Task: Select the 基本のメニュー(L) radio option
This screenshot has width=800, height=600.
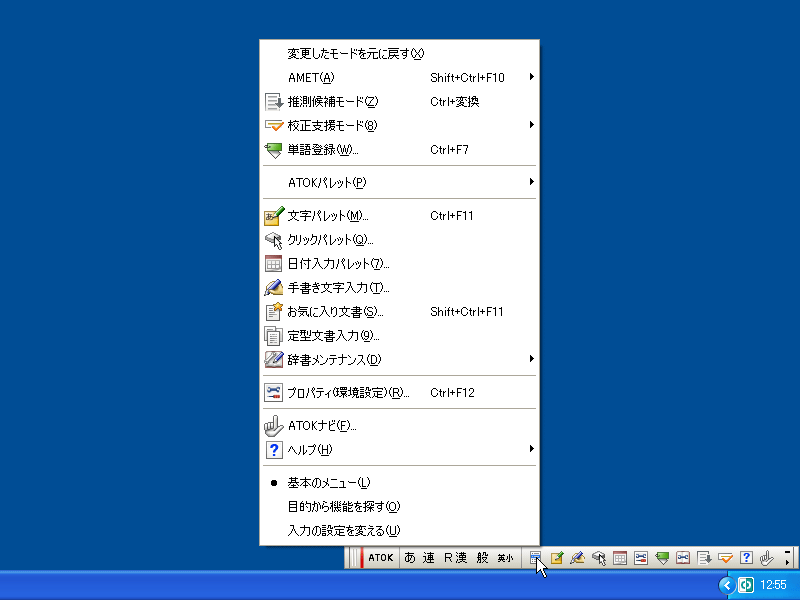Action: tap(399, 483)
